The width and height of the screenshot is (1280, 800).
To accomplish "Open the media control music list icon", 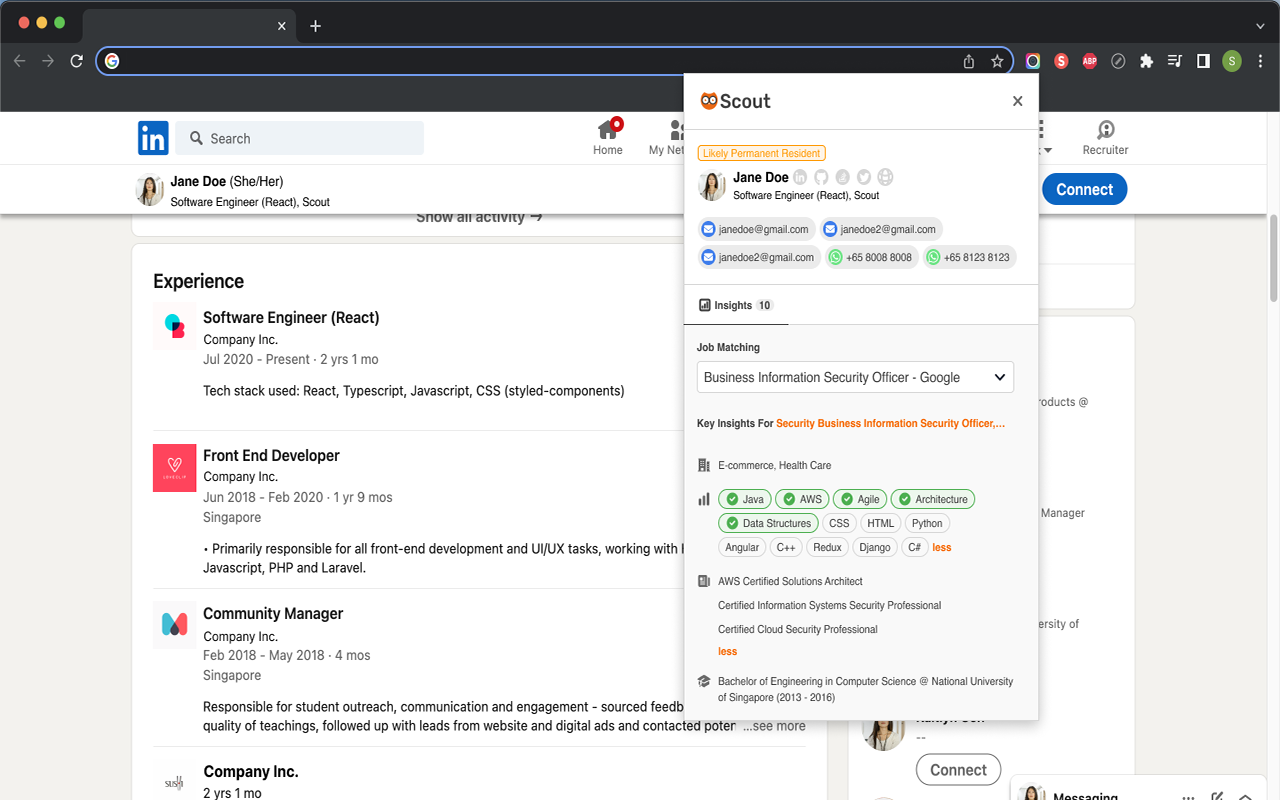I will coord(1175,61).
